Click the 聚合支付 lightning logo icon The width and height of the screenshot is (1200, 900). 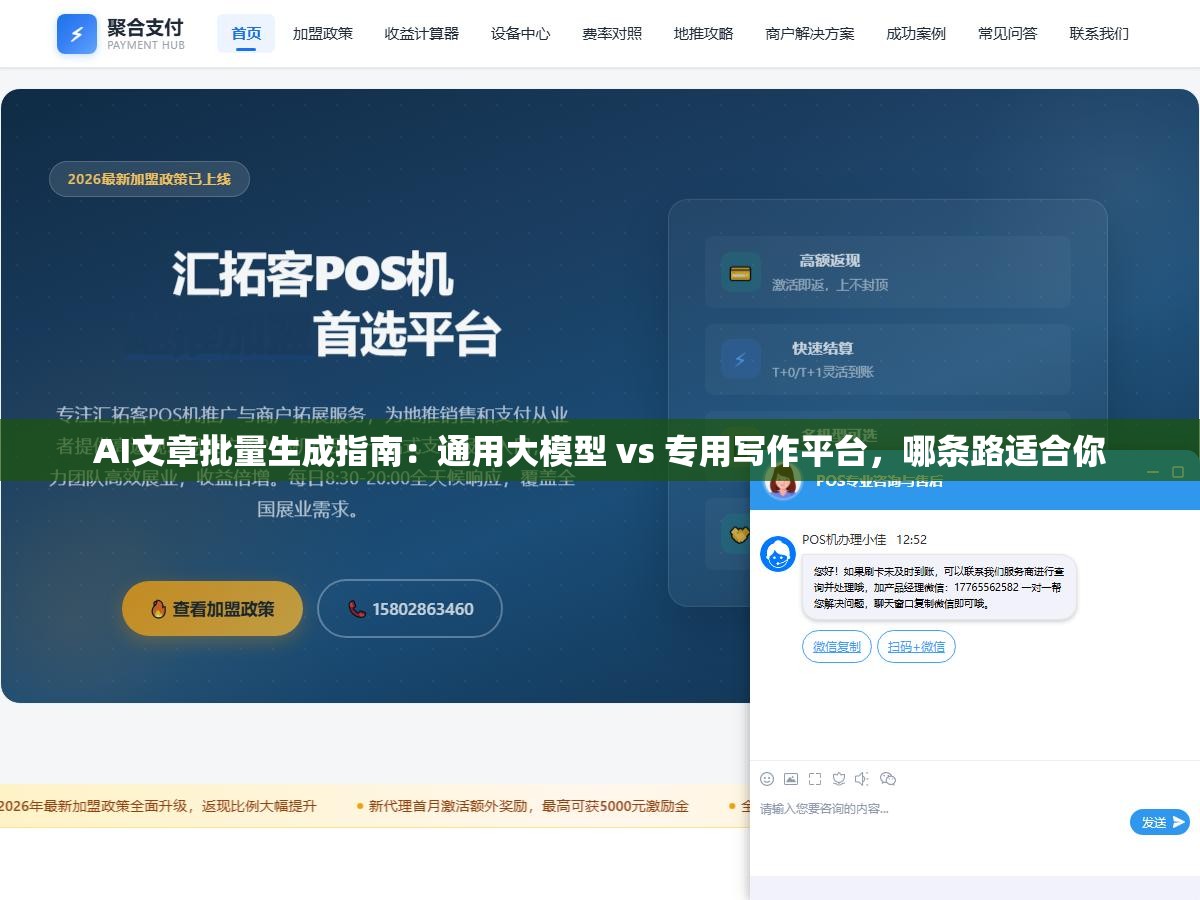(77, 34)
